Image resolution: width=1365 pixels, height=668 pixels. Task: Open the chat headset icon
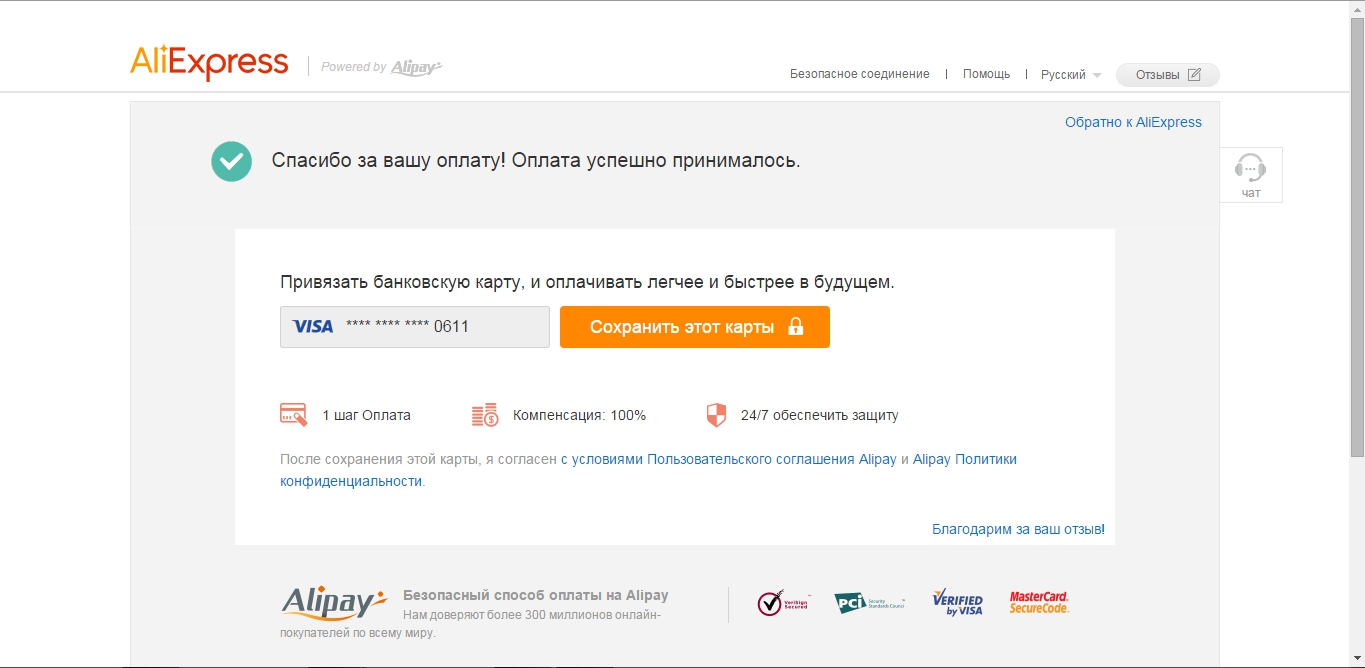click(x=1251, y=166)
